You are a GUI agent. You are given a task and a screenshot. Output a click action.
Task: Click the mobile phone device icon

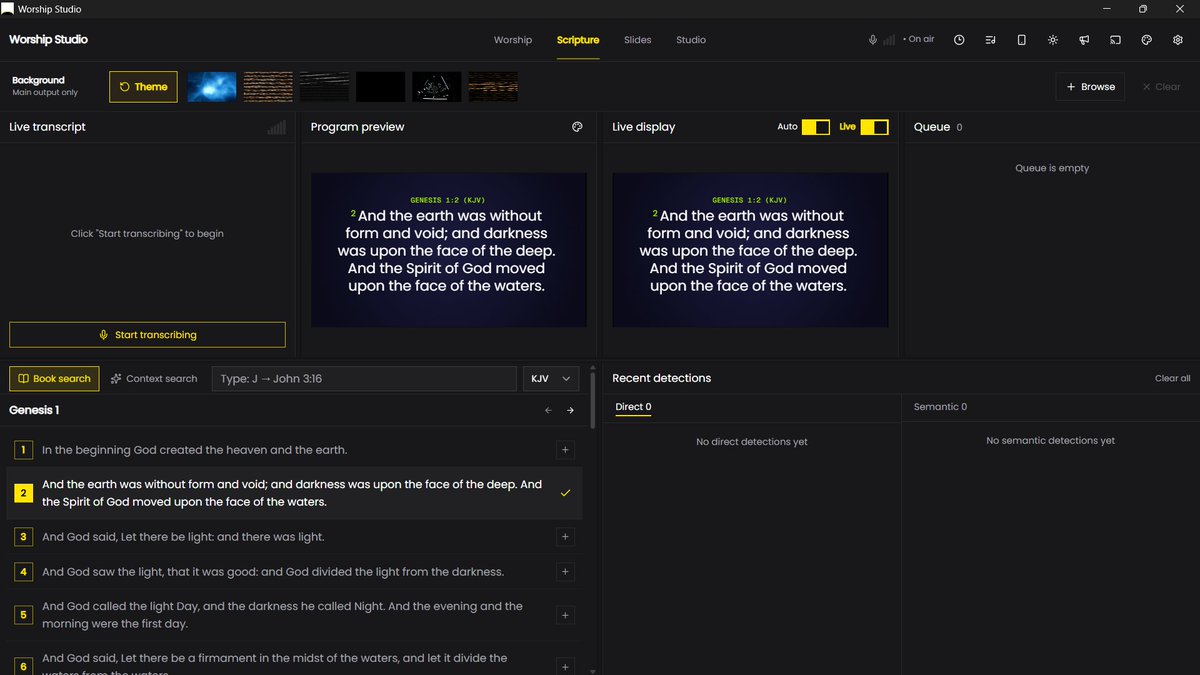1021,40
